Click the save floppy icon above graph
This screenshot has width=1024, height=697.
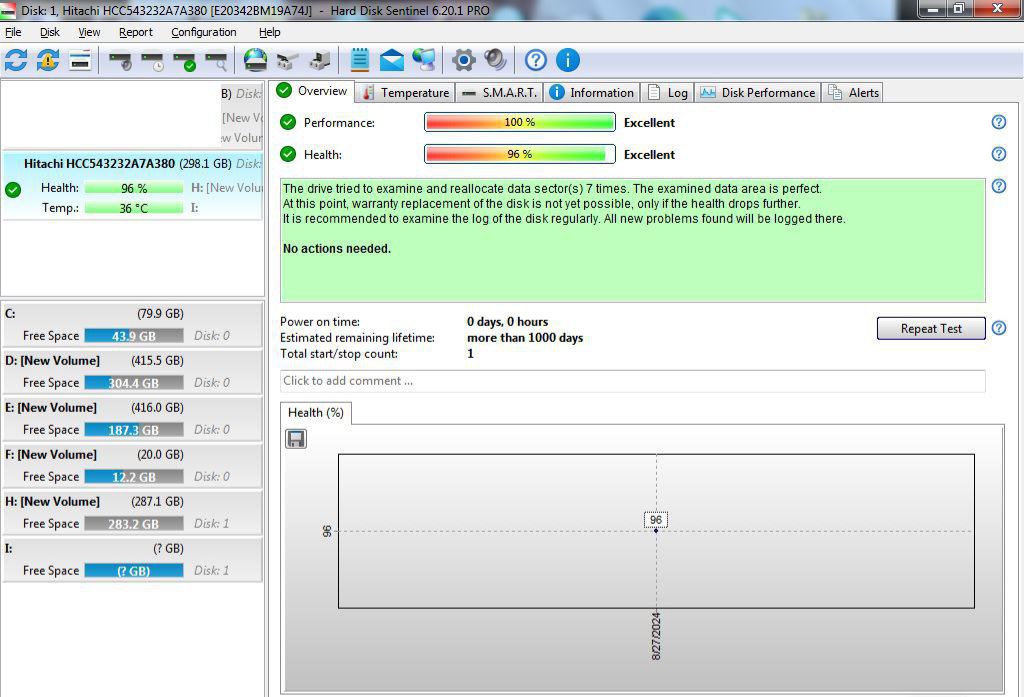296,439
